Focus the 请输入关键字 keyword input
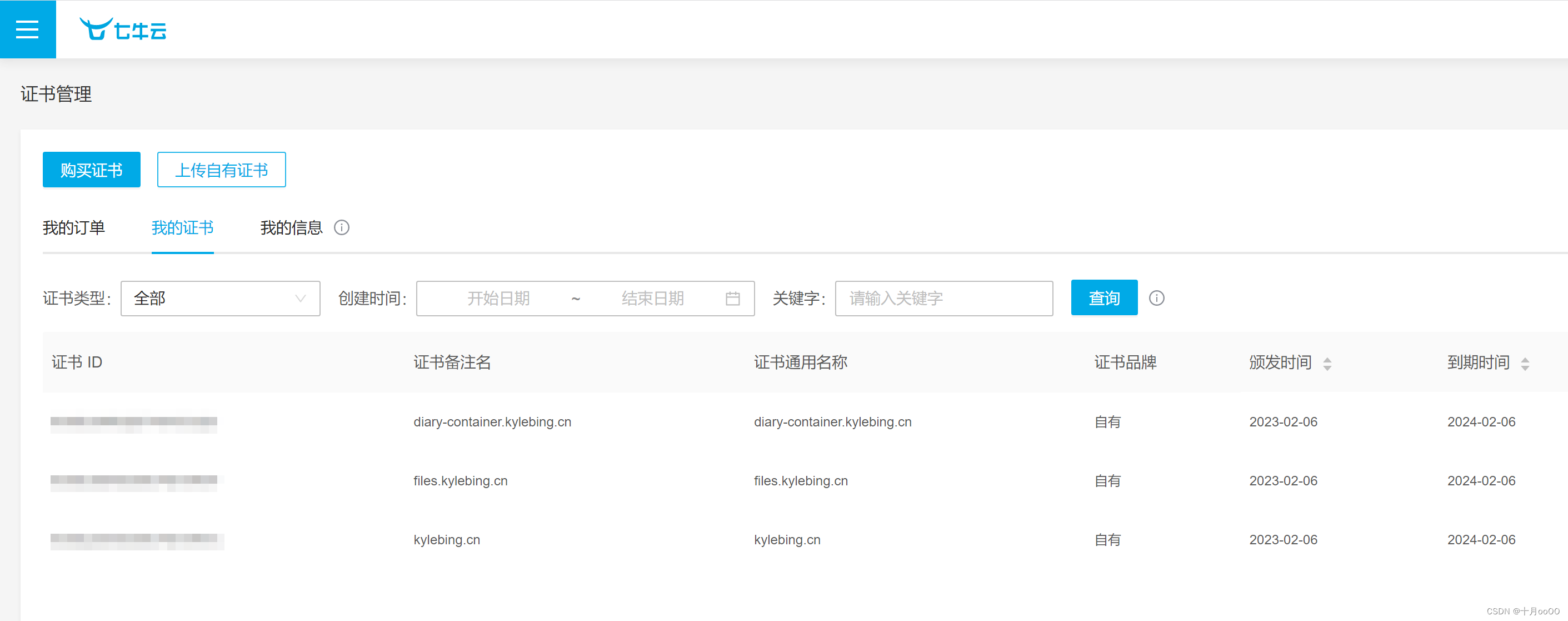 tap(943, 299)
